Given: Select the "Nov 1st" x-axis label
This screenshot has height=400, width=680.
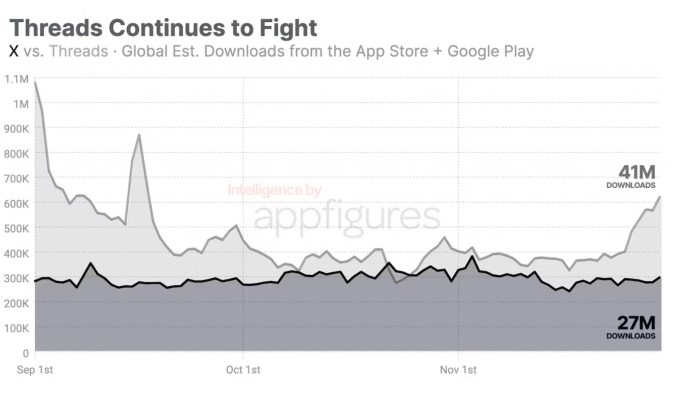Looking at the screenshot, I should [457, 370].
